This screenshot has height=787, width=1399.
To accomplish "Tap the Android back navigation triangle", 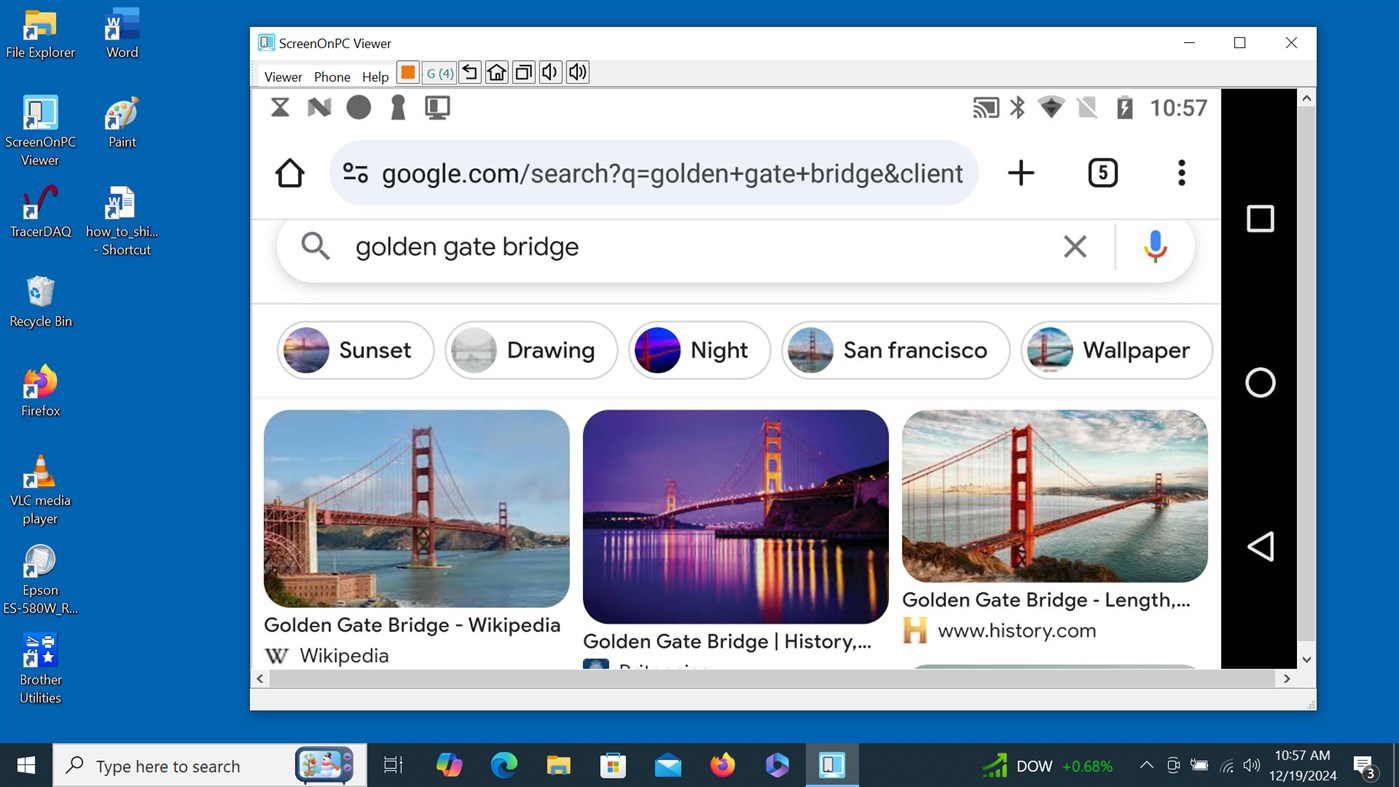I will pos(1259,546).
